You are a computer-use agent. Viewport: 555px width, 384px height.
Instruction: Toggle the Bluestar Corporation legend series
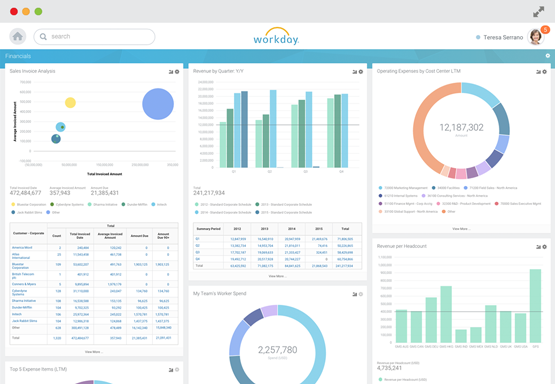click(29, 205)
